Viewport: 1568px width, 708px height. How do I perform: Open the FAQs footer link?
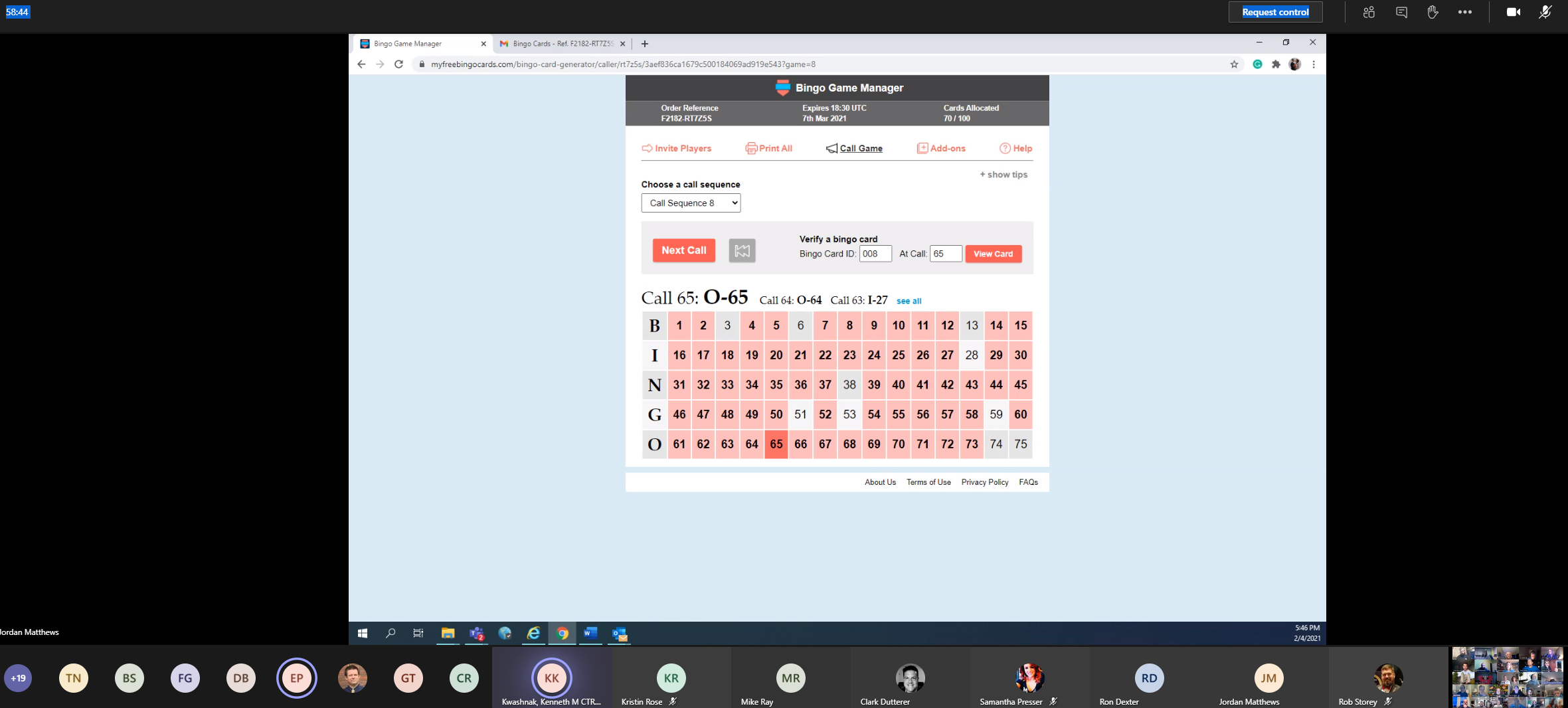[1028, 482]
